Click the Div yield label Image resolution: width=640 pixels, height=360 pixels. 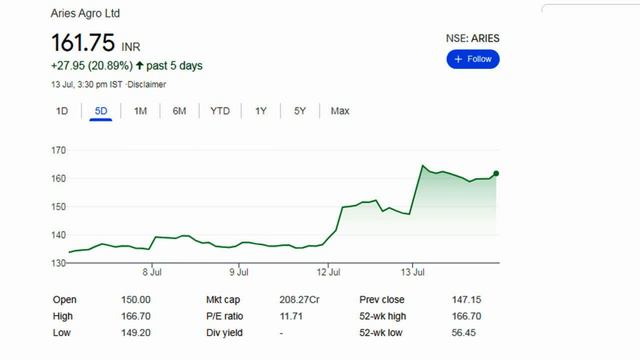224,333
